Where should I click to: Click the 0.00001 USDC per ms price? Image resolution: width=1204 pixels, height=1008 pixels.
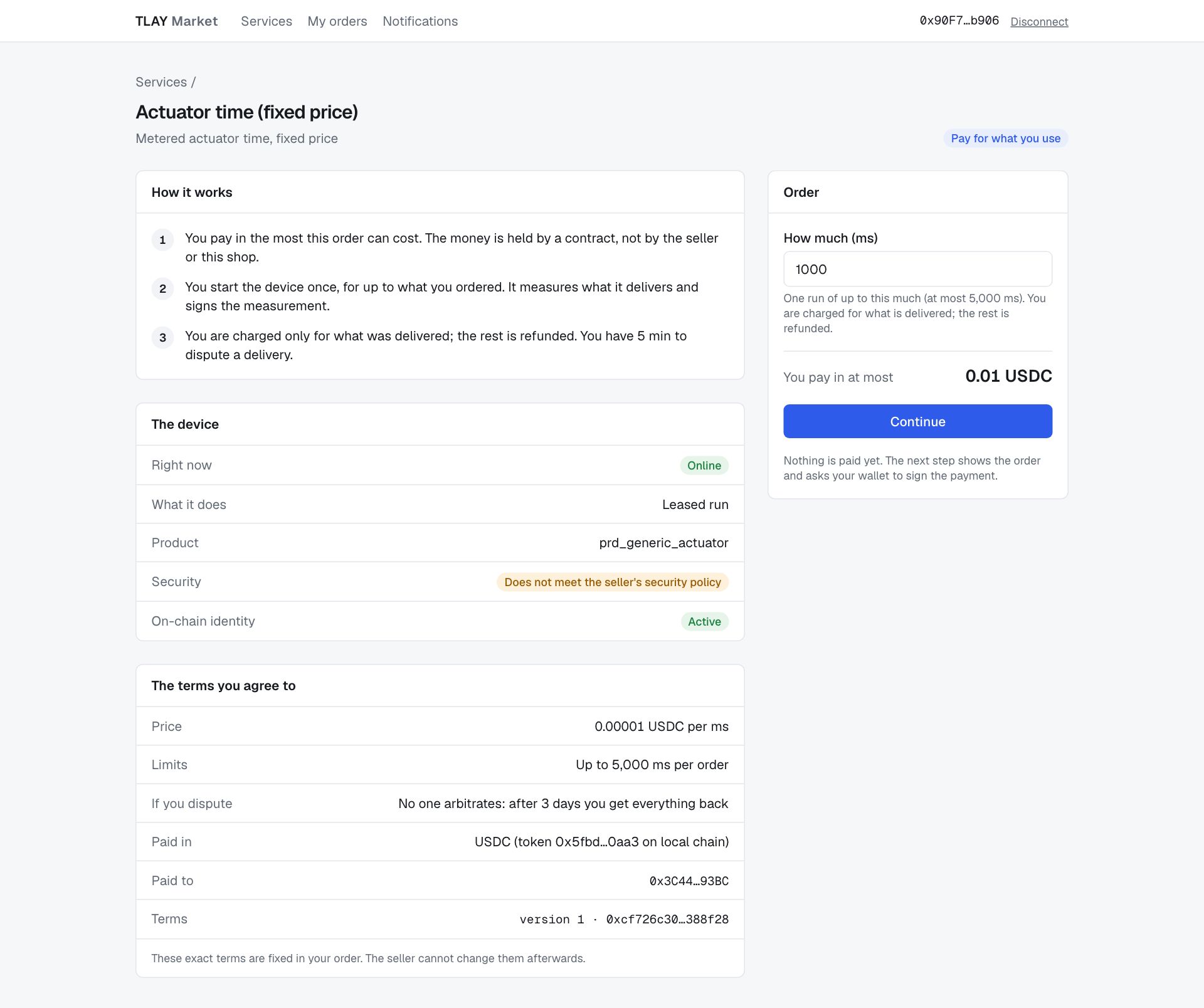661,727
